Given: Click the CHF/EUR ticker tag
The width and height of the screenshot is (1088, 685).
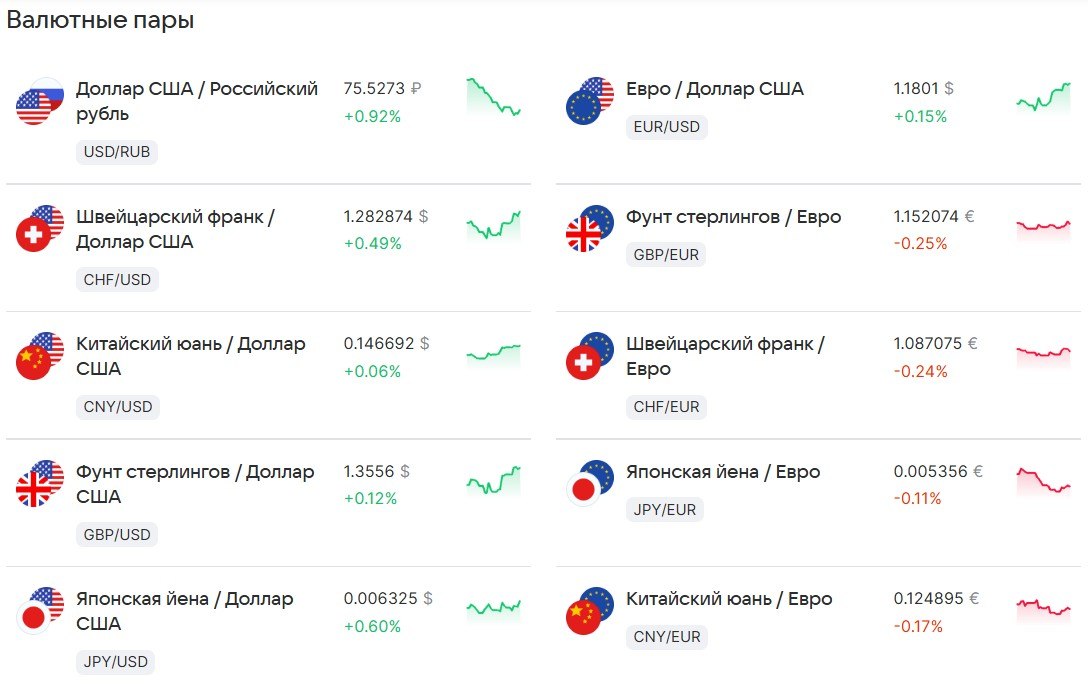Looking at the screenshot, I should click(666, 407).
